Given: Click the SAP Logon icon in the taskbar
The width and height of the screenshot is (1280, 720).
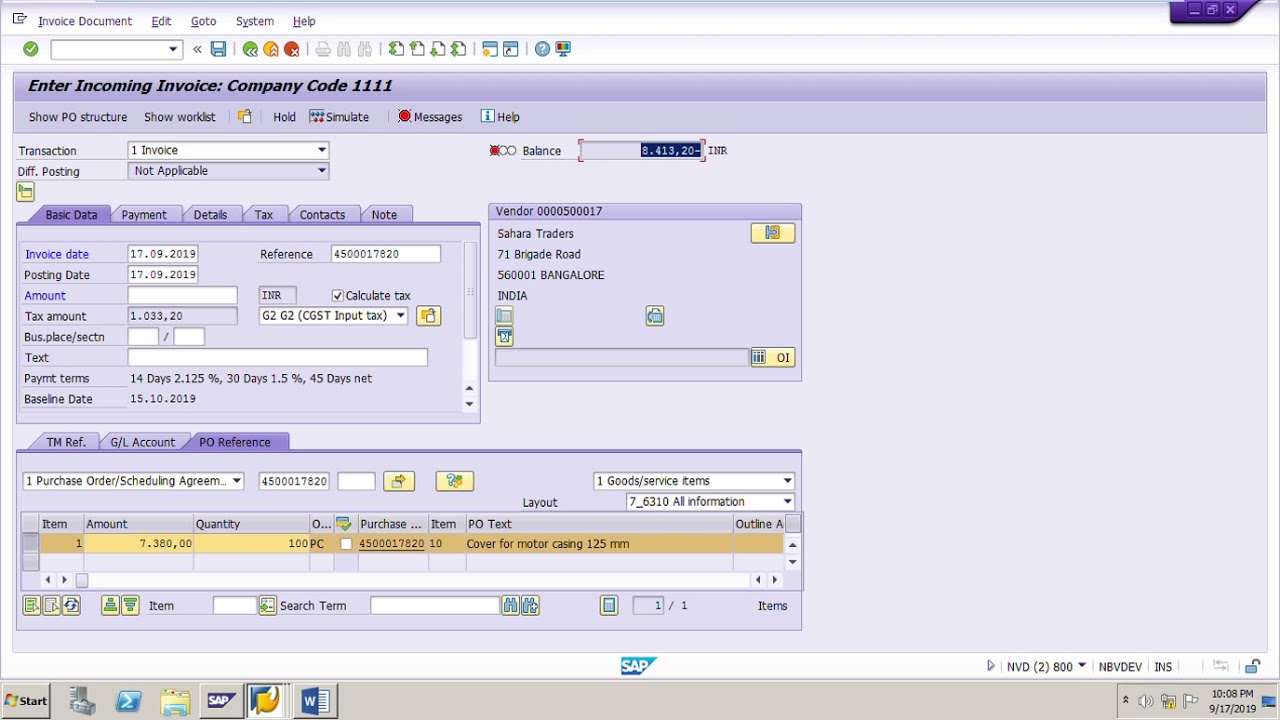Looking at the screenshot, I should coord(220,701).
